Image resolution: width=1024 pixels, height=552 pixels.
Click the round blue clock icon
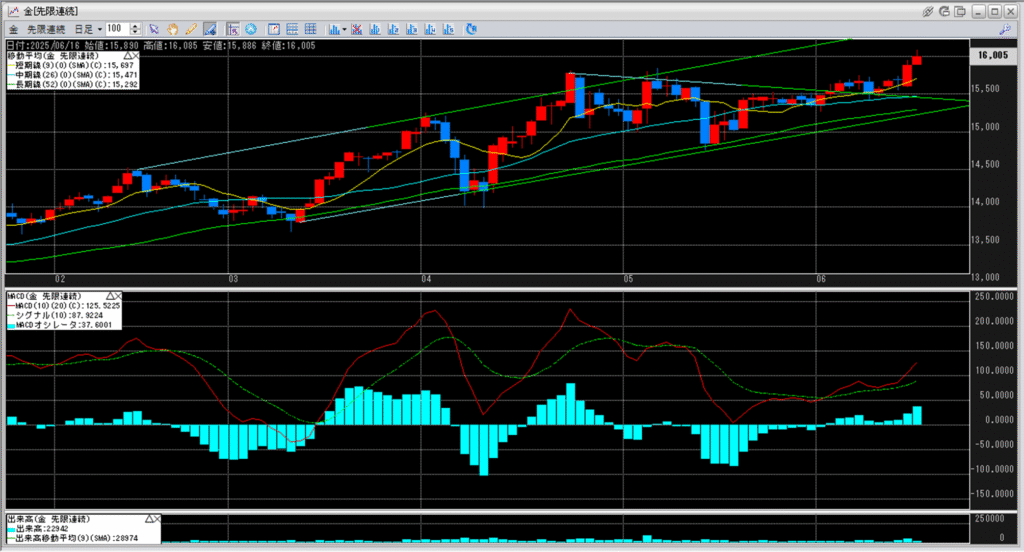(250, 29)
